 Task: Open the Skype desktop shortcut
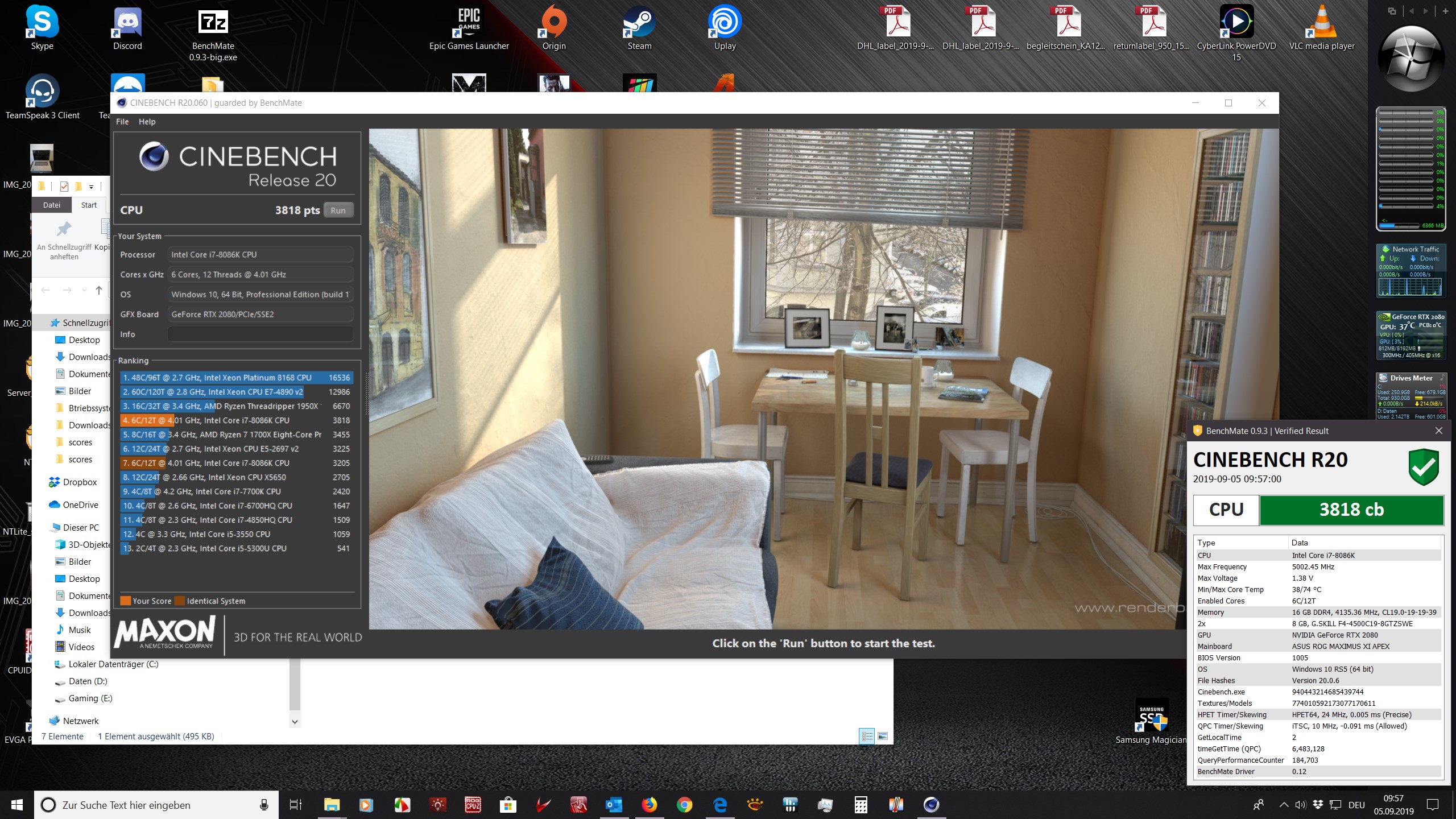[x=42, y=28]
